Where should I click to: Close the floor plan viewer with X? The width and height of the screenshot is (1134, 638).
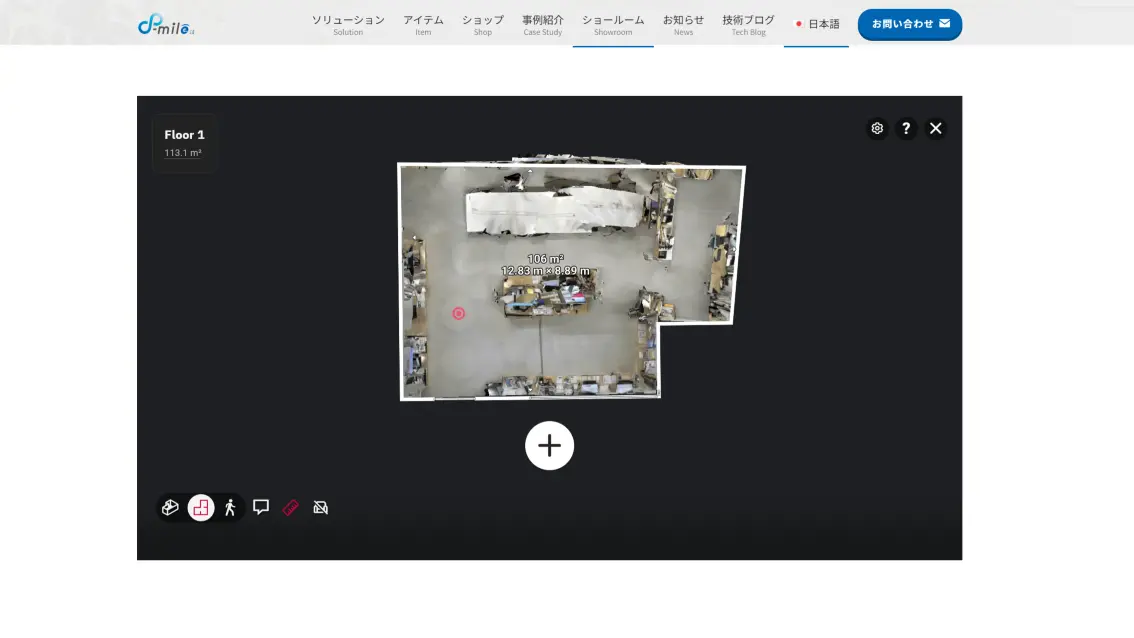click(936, 128)
